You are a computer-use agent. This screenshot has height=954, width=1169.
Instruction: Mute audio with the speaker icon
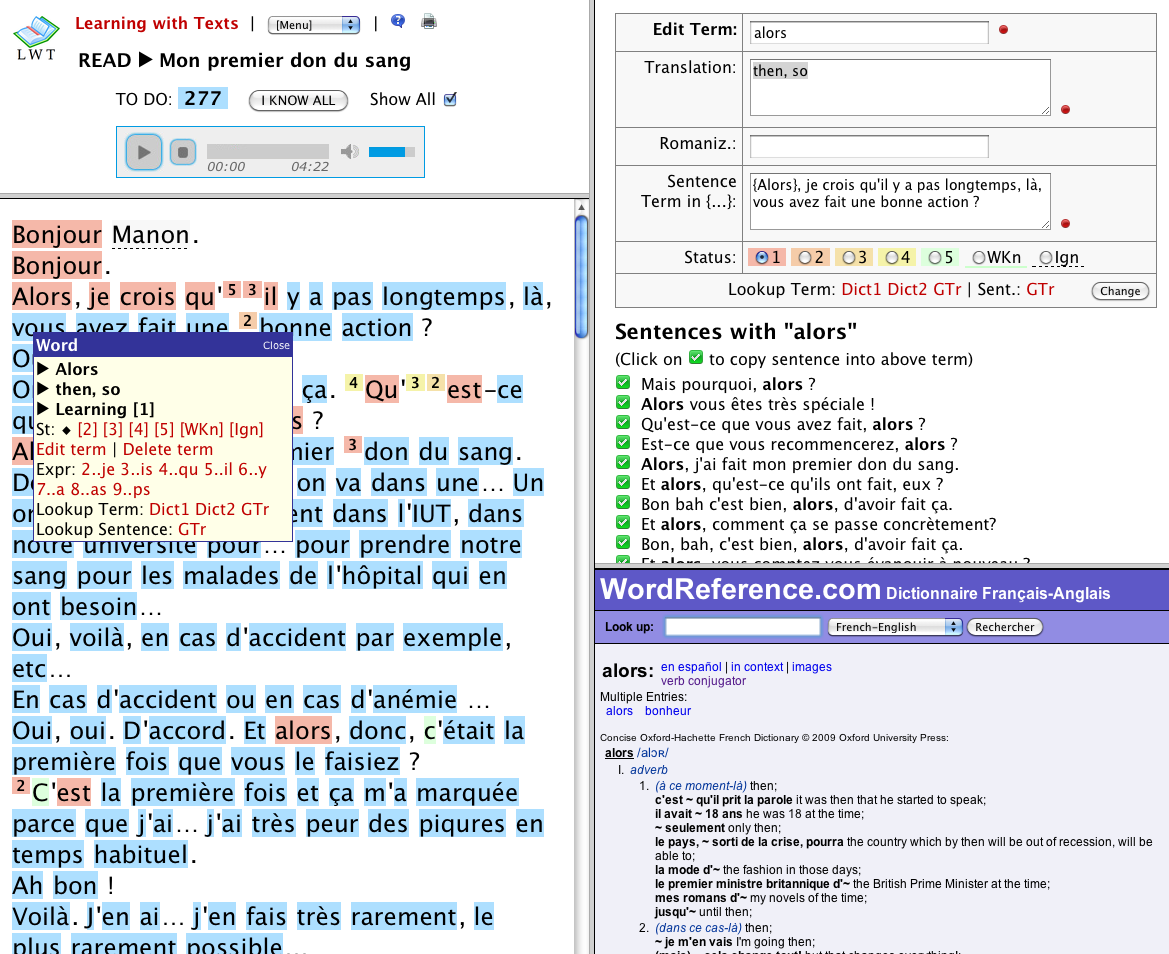pyautogui.click(x=349, y=152)
